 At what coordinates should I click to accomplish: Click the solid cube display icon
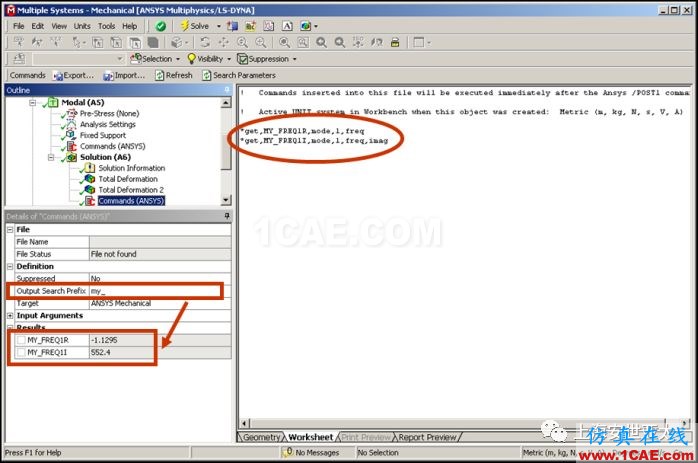tap(153, 43)
